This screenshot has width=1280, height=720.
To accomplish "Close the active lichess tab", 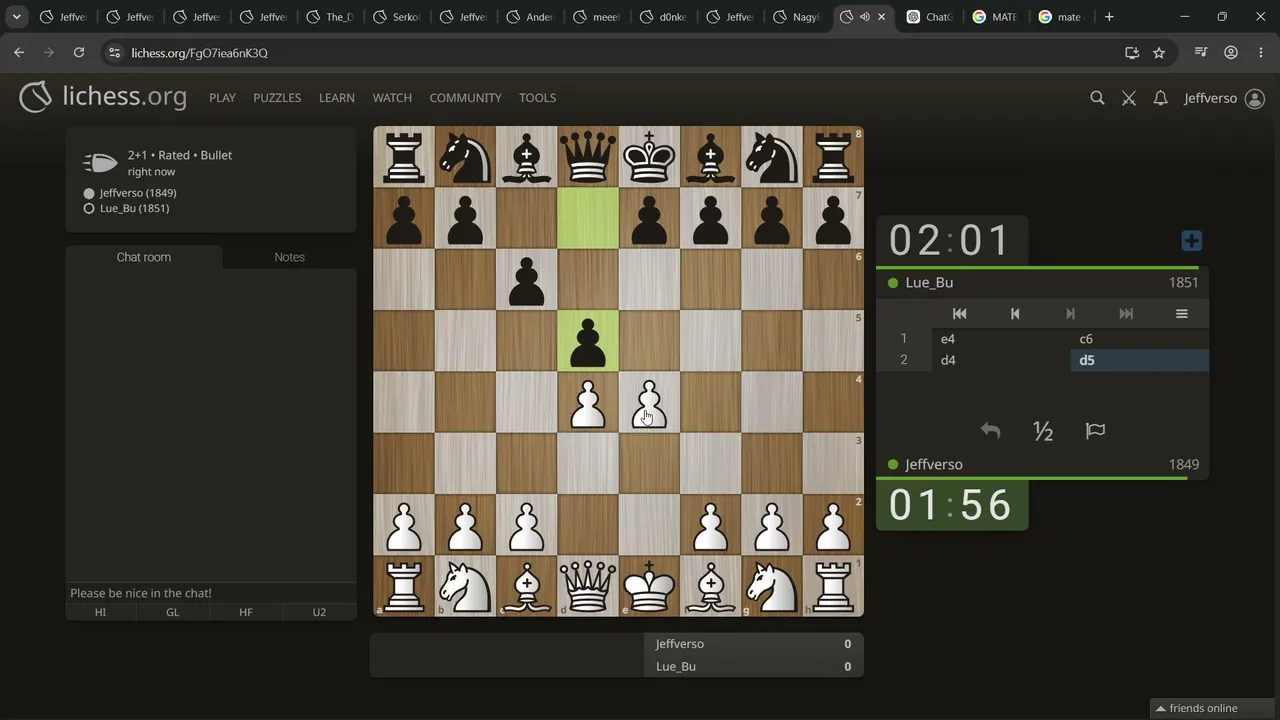I will (x=881, y=17).
